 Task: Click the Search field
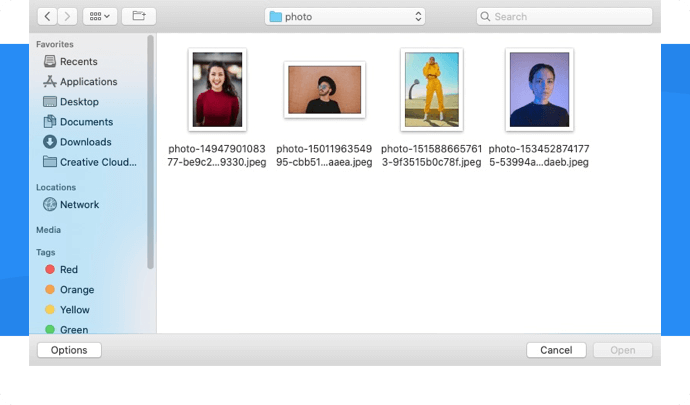click(x=564, y=17)
